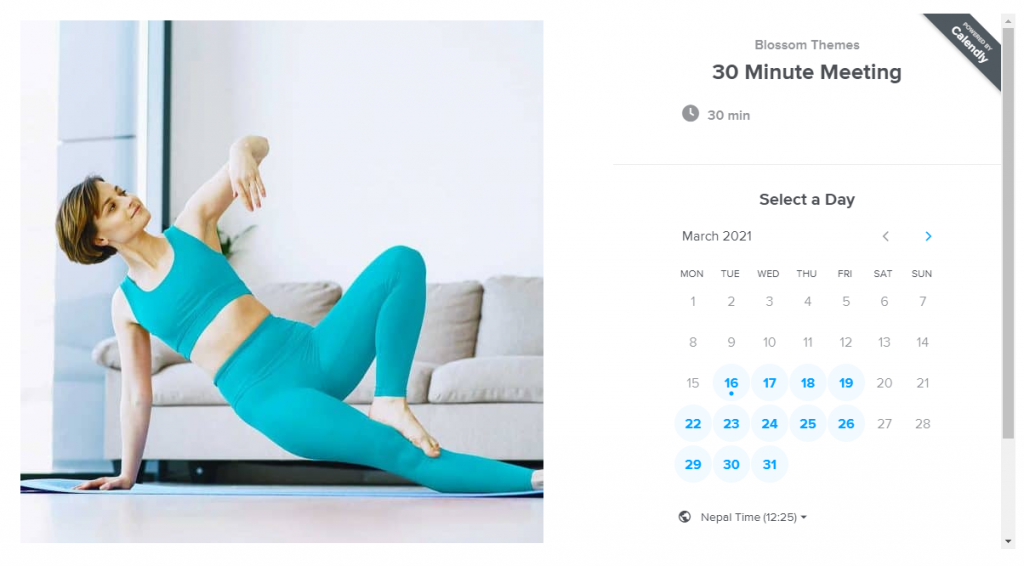Viewport: 1024px width, 566px height.
Task: Pick March 26 as the day
Action: pyautogui.click(x=846, y=424)
